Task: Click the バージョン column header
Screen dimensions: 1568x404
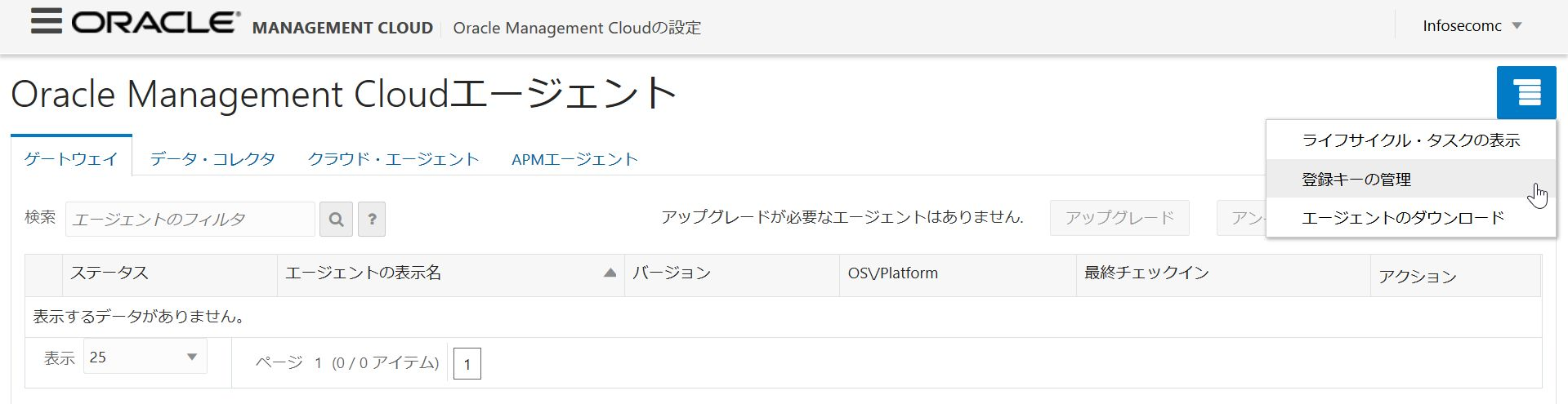Action: pos(732,274)
